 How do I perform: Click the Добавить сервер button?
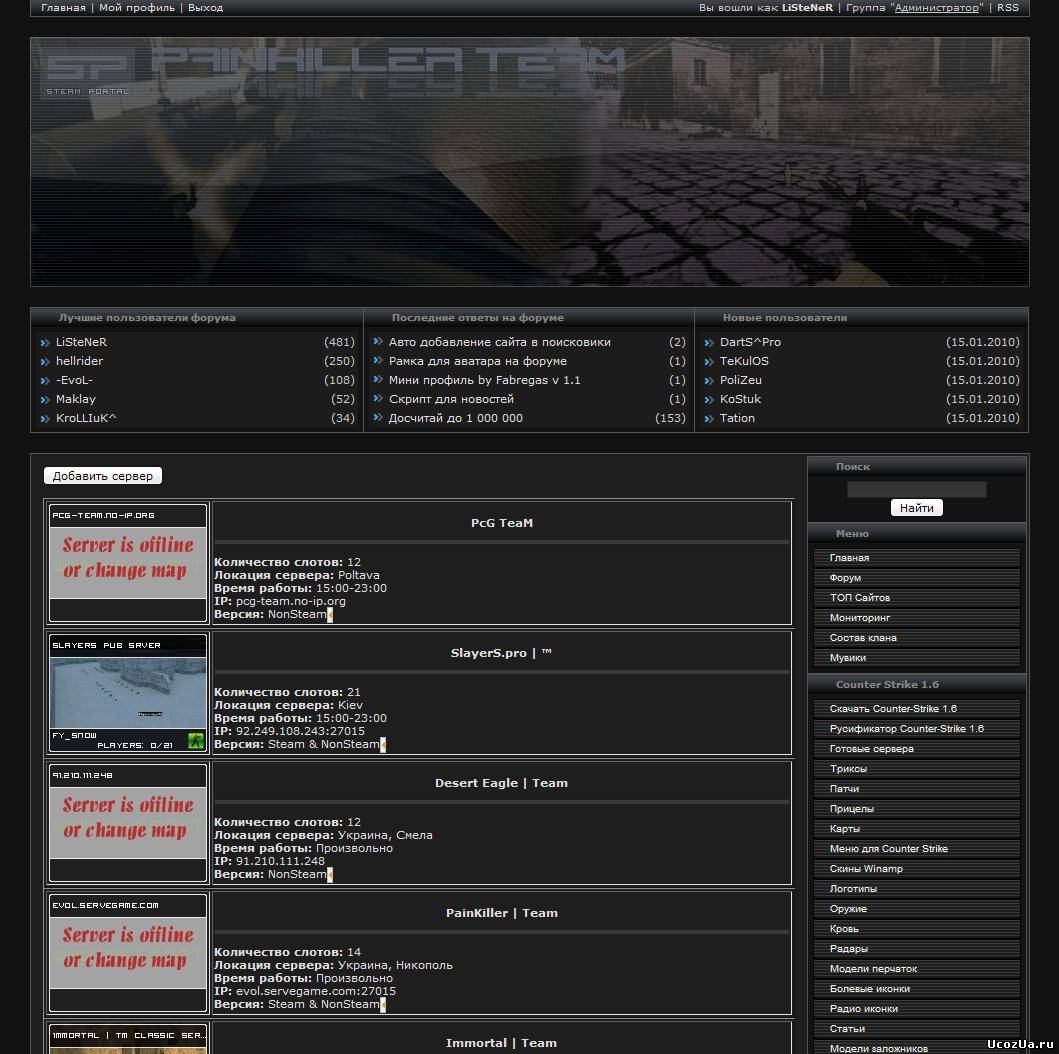pos(103,476)
